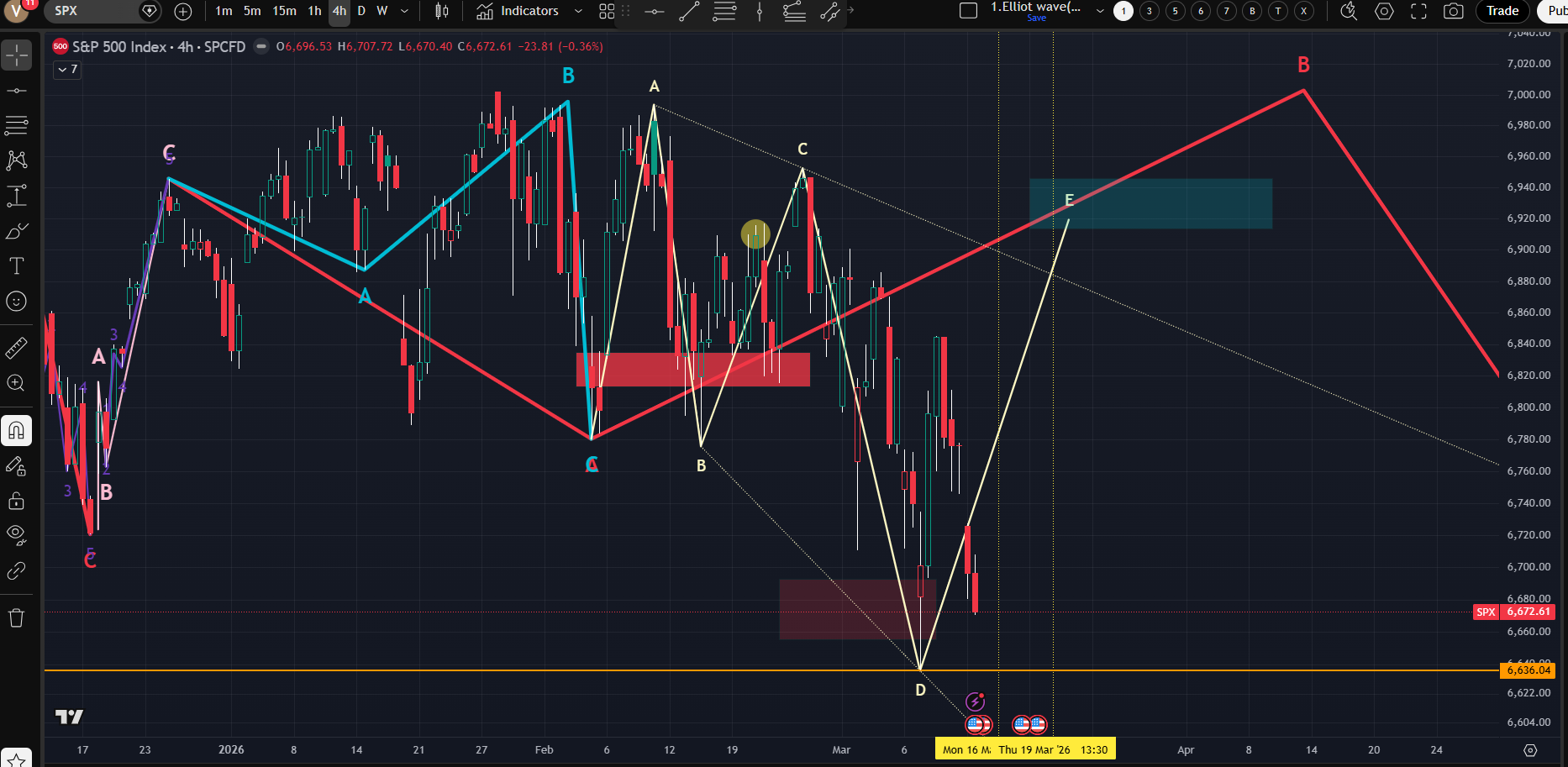This screenshot has height=767, width=1568.
Task: Click the orange 6,636.04 price label
Action: 1528,670
